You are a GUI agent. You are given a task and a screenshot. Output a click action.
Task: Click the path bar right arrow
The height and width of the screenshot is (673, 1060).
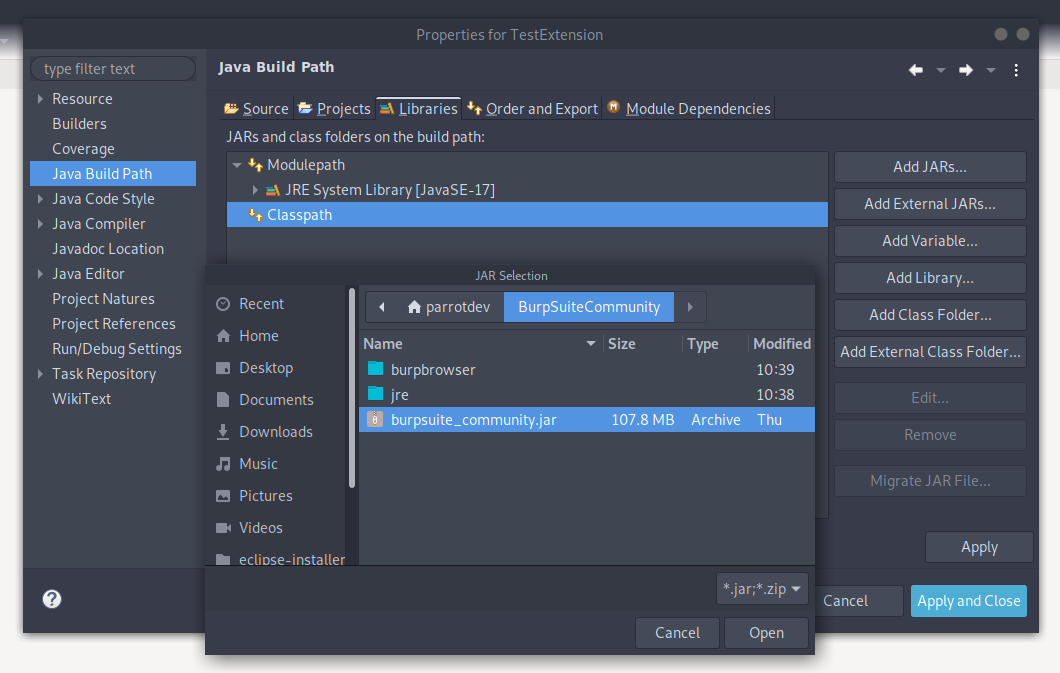690,307
